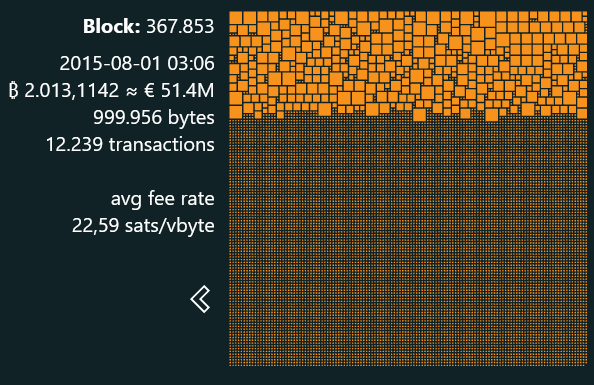The width and height of the screenshot is (594, 385).
Task: Click the 12.239 transactions count
Action: (130, 145)
